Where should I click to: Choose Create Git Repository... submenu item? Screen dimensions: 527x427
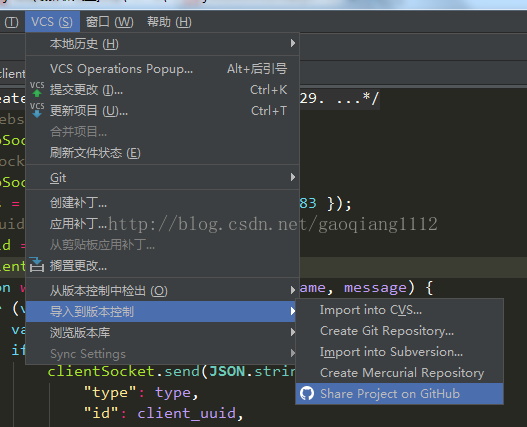pyautogui.click(x=400, y=331)
